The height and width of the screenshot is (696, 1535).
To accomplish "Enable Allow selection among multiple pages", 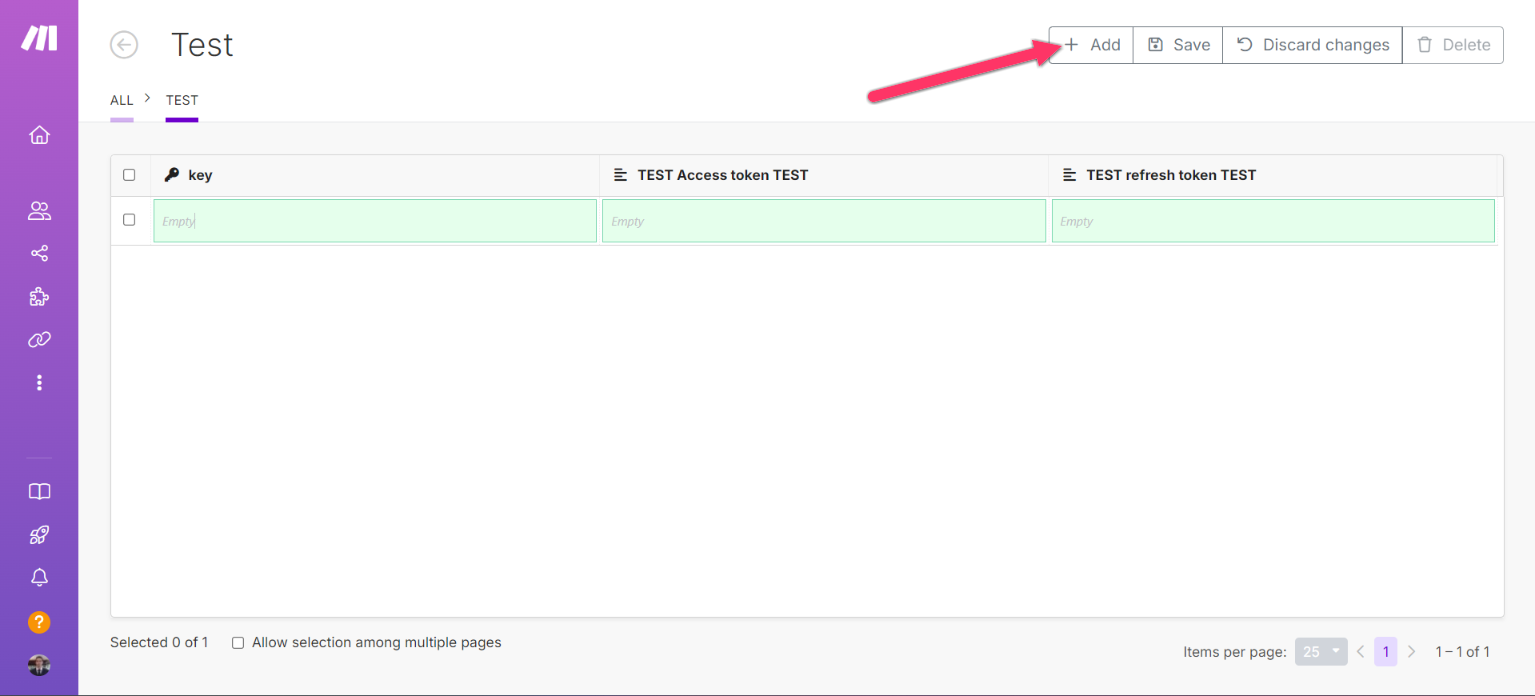I will point(238,643).
